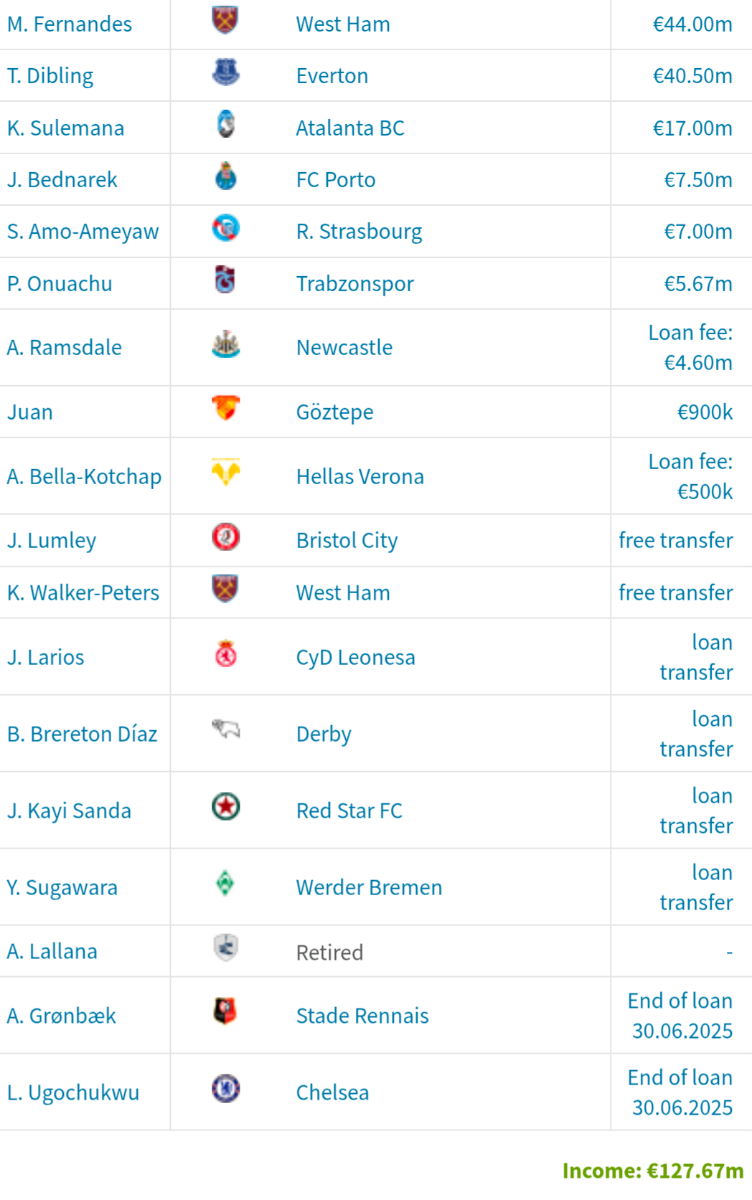
Task: Click the Hellas Verona club crest
Action: click(226, 474)
